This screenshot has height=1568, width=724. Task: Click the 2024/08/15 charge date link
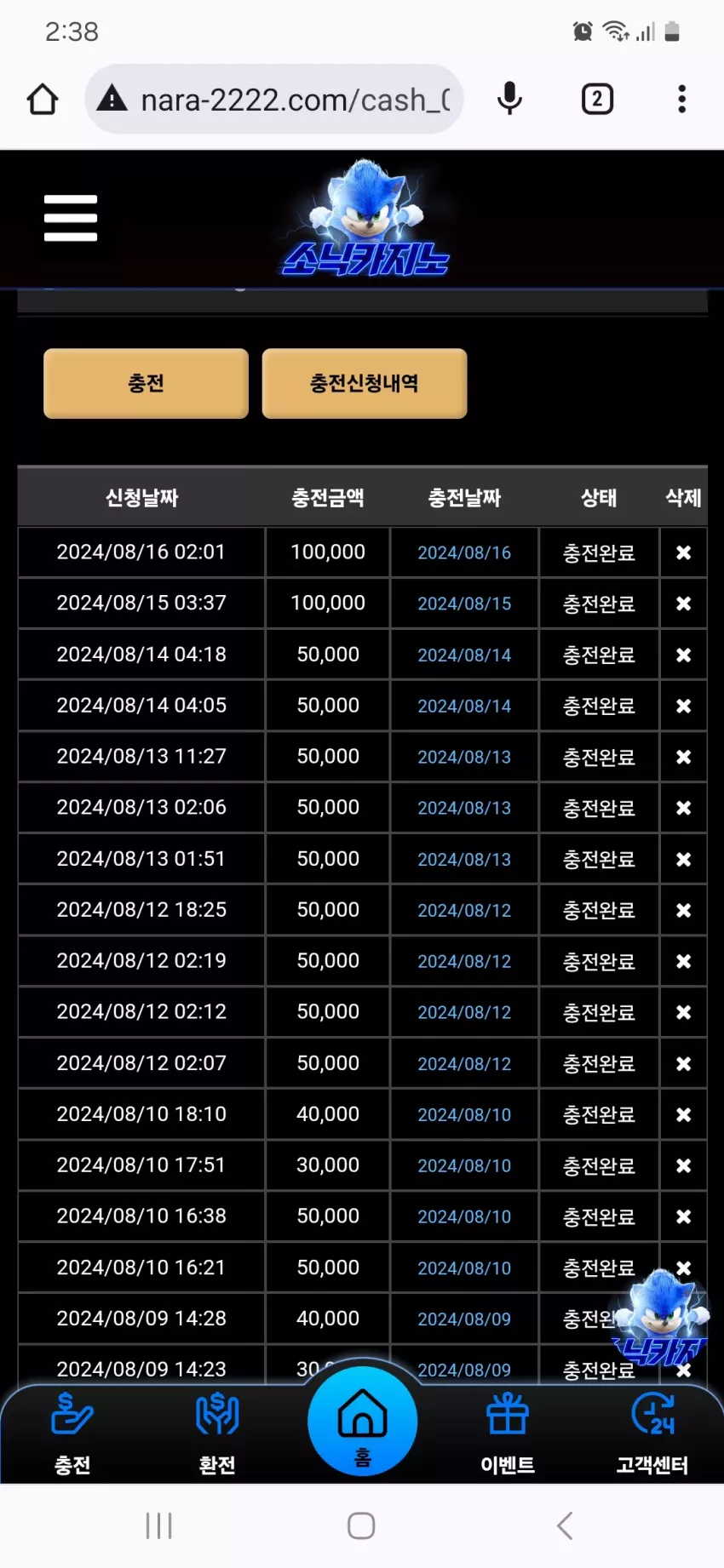pos(464,604)
